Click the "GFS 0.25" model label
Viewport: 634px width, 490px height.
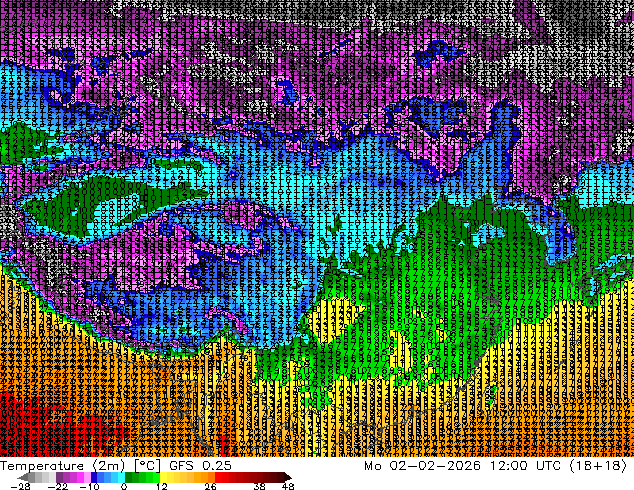click(200, 466)
